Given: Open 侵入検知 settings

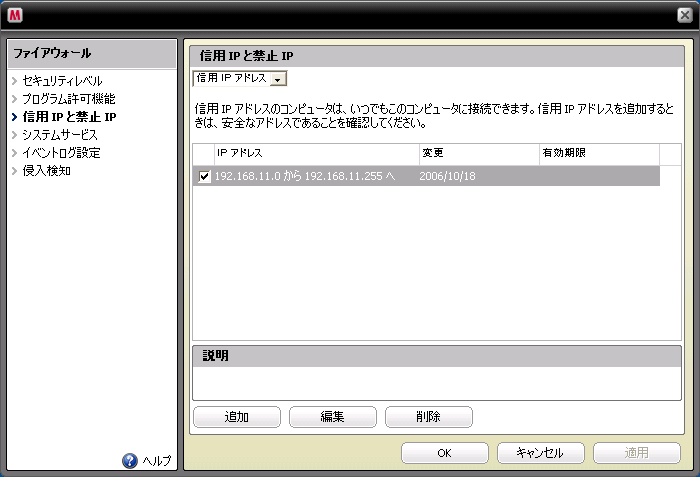Looking at the screenshot, I should pyautogui.click(x=46, y=171).
